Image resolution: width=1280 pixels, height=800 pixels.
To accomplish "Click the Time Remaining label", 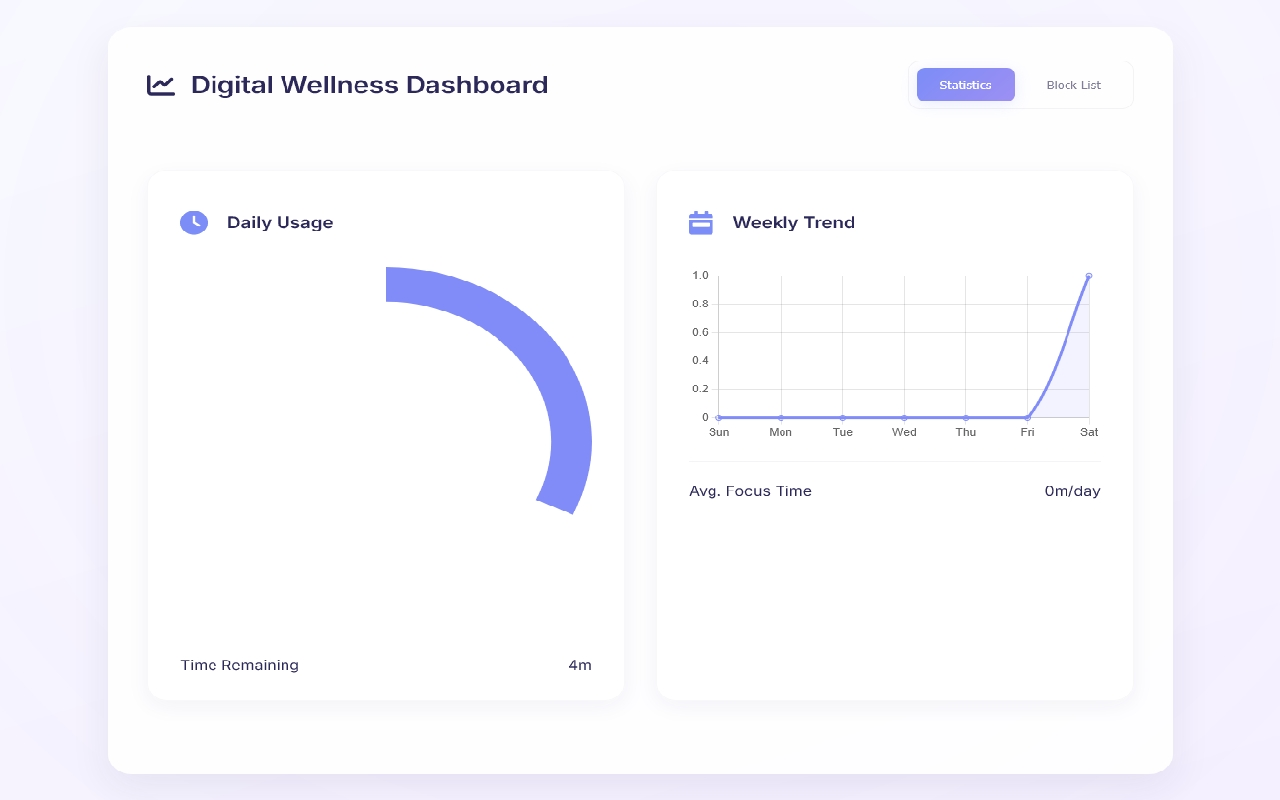I will (239, 665).
